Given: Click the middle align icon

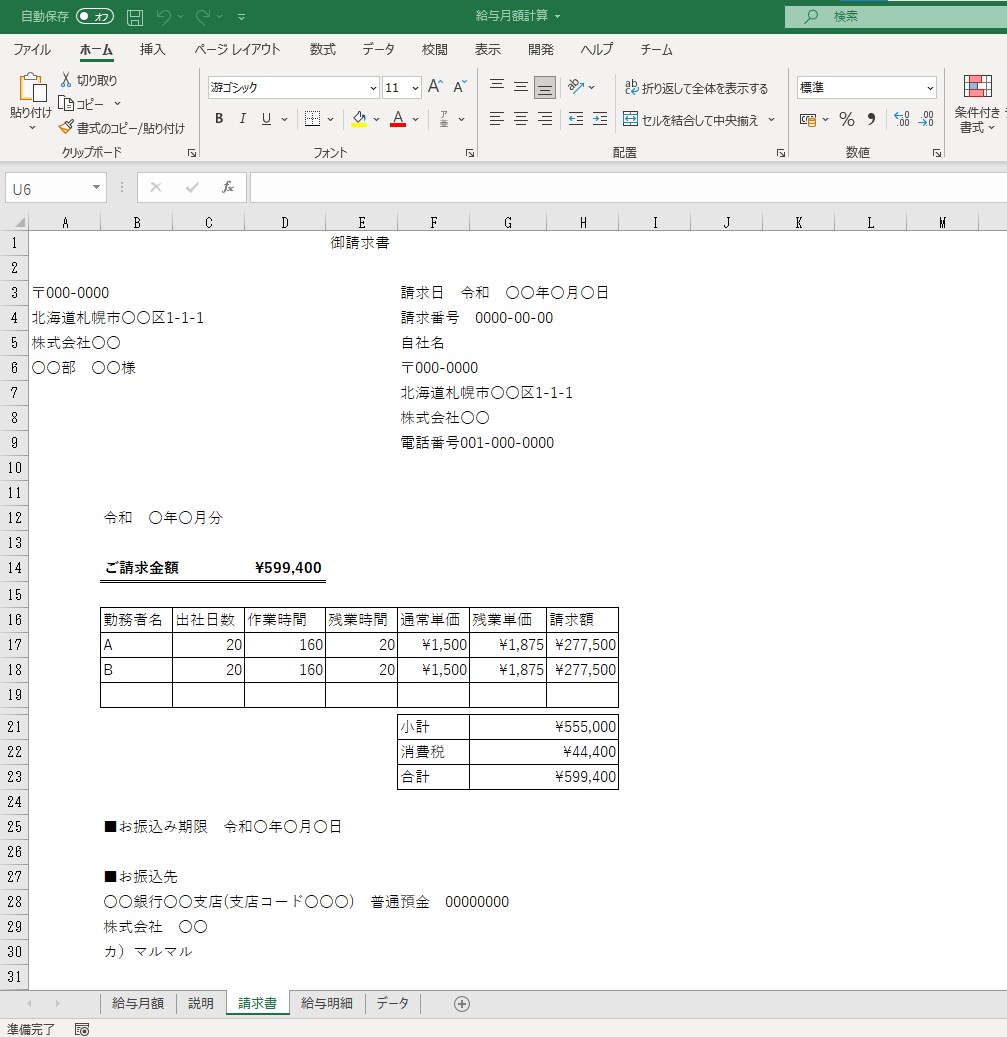Looking at the screenshot, I should point(521,87).
